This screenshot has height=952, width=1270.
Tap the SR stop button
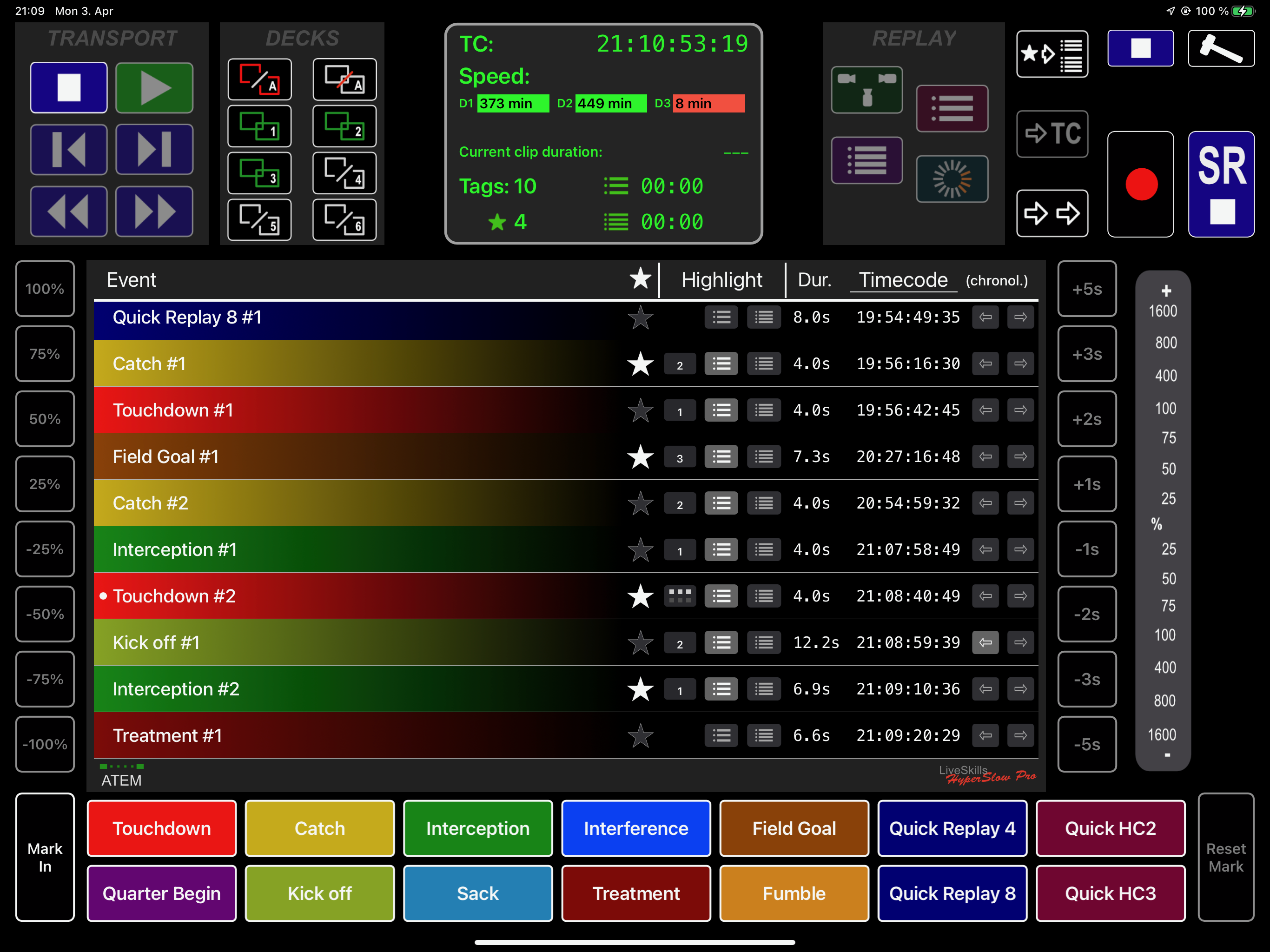coord(1221,184)
